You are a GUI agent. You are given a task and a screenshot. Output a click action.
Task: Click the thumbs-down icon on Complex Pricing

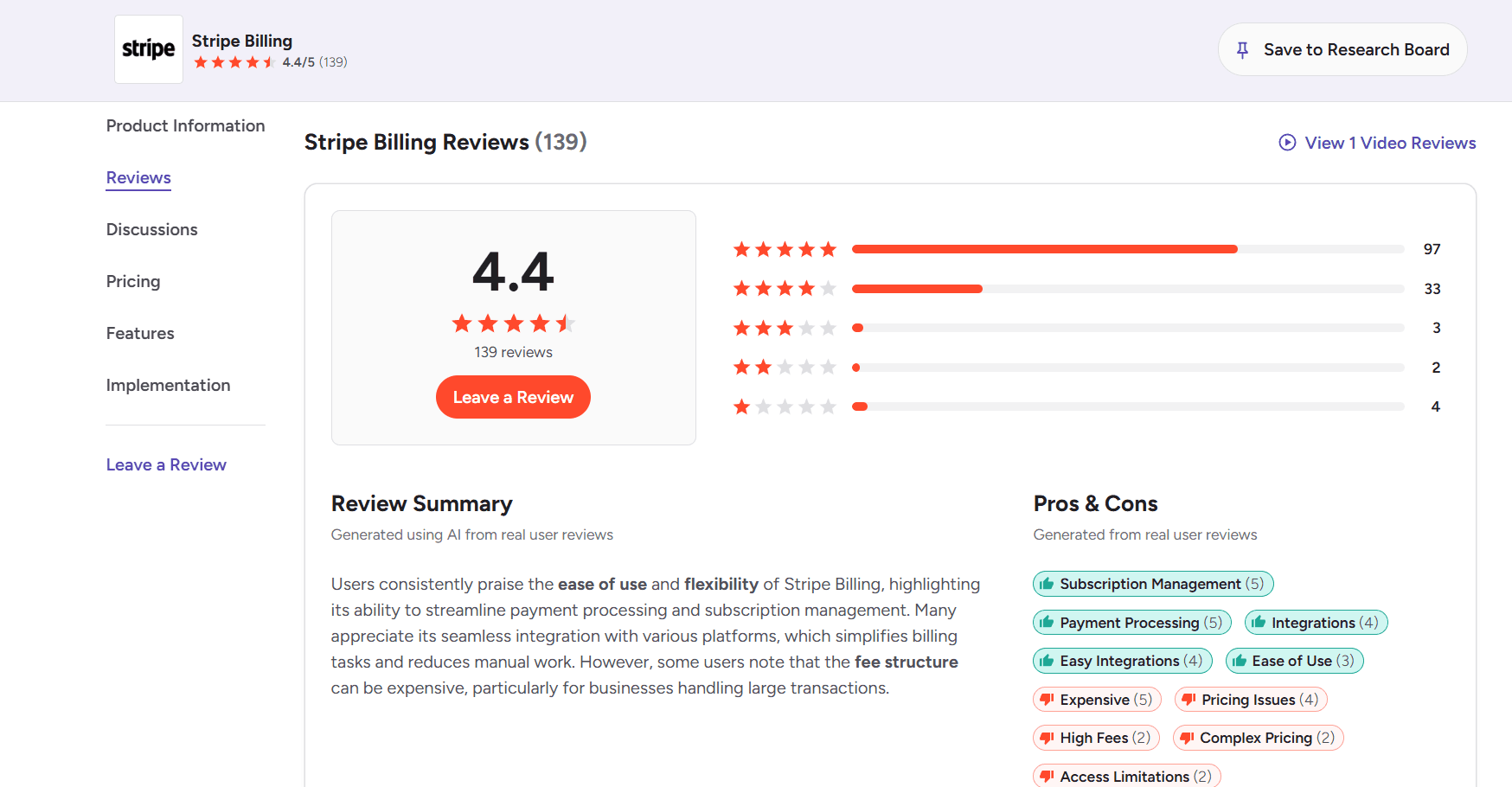(x=1187, y=738)
